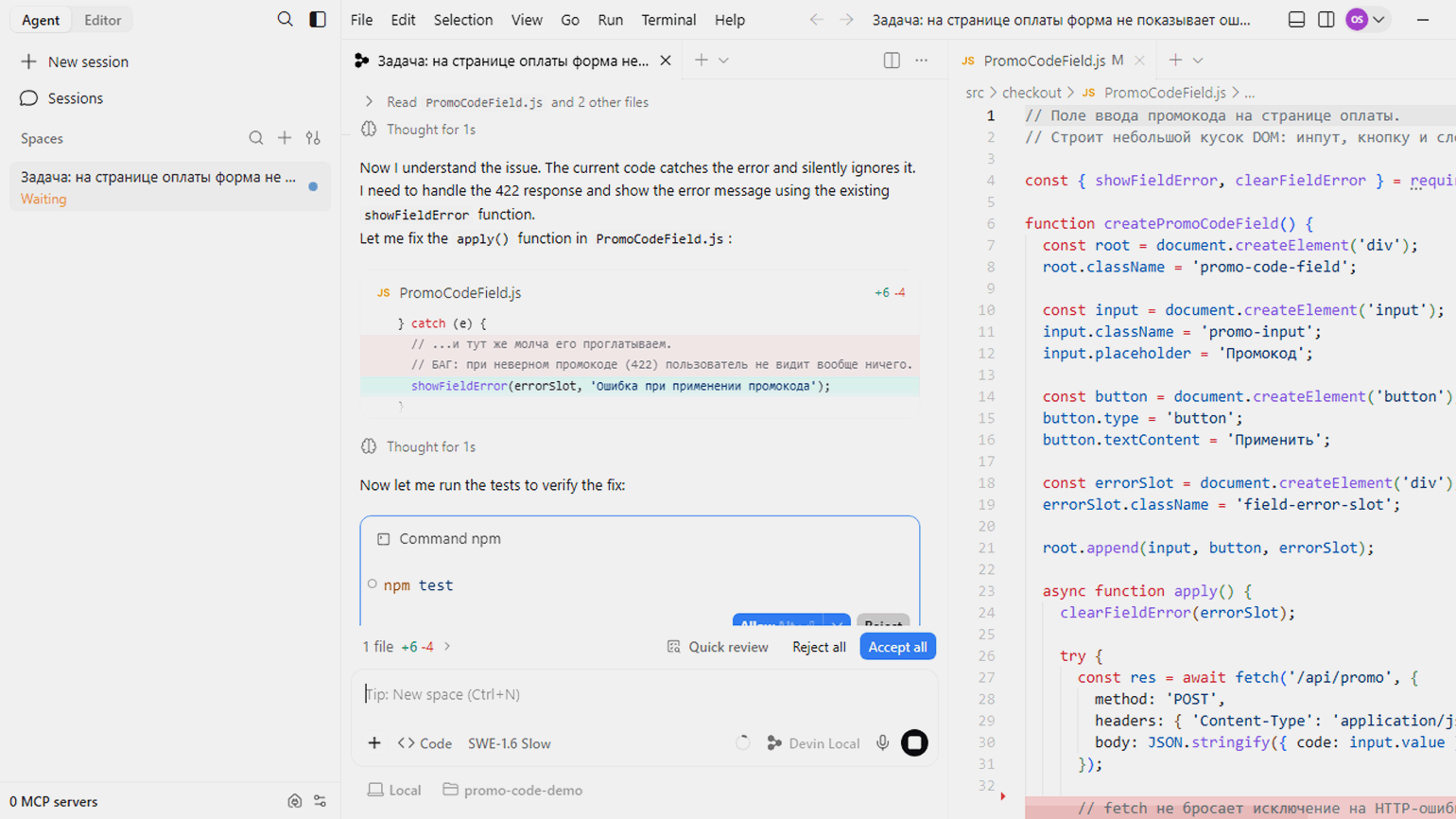Image resolution: width=1456 pixels, height=819 pixels.
Task: Add an attachment with the prompt's plus icon
Action: 374,743
